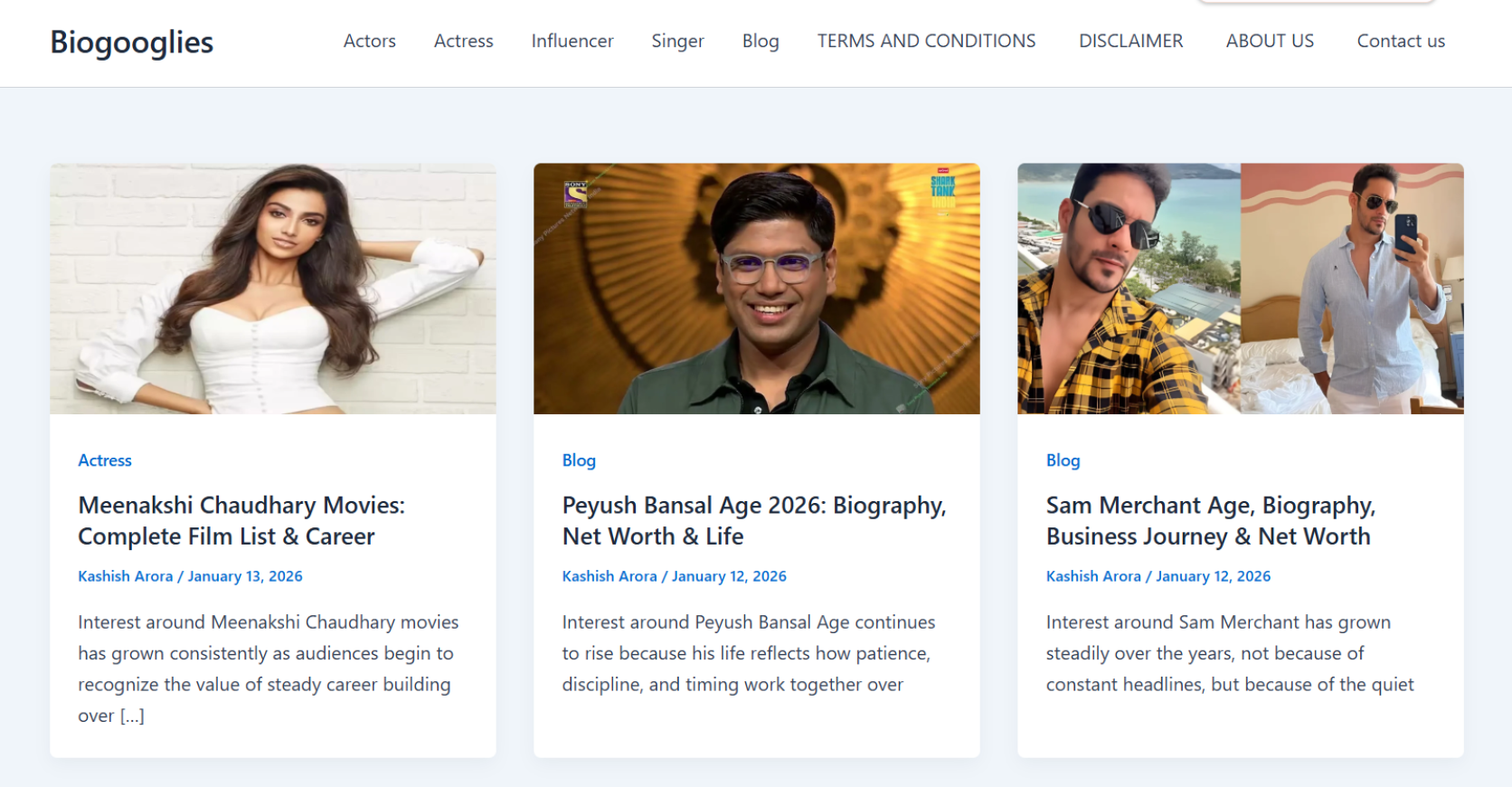Open Sam Merchant Age, Biography article title
This screenshot has width=1512, height=787.
[x=1210, y=520]
